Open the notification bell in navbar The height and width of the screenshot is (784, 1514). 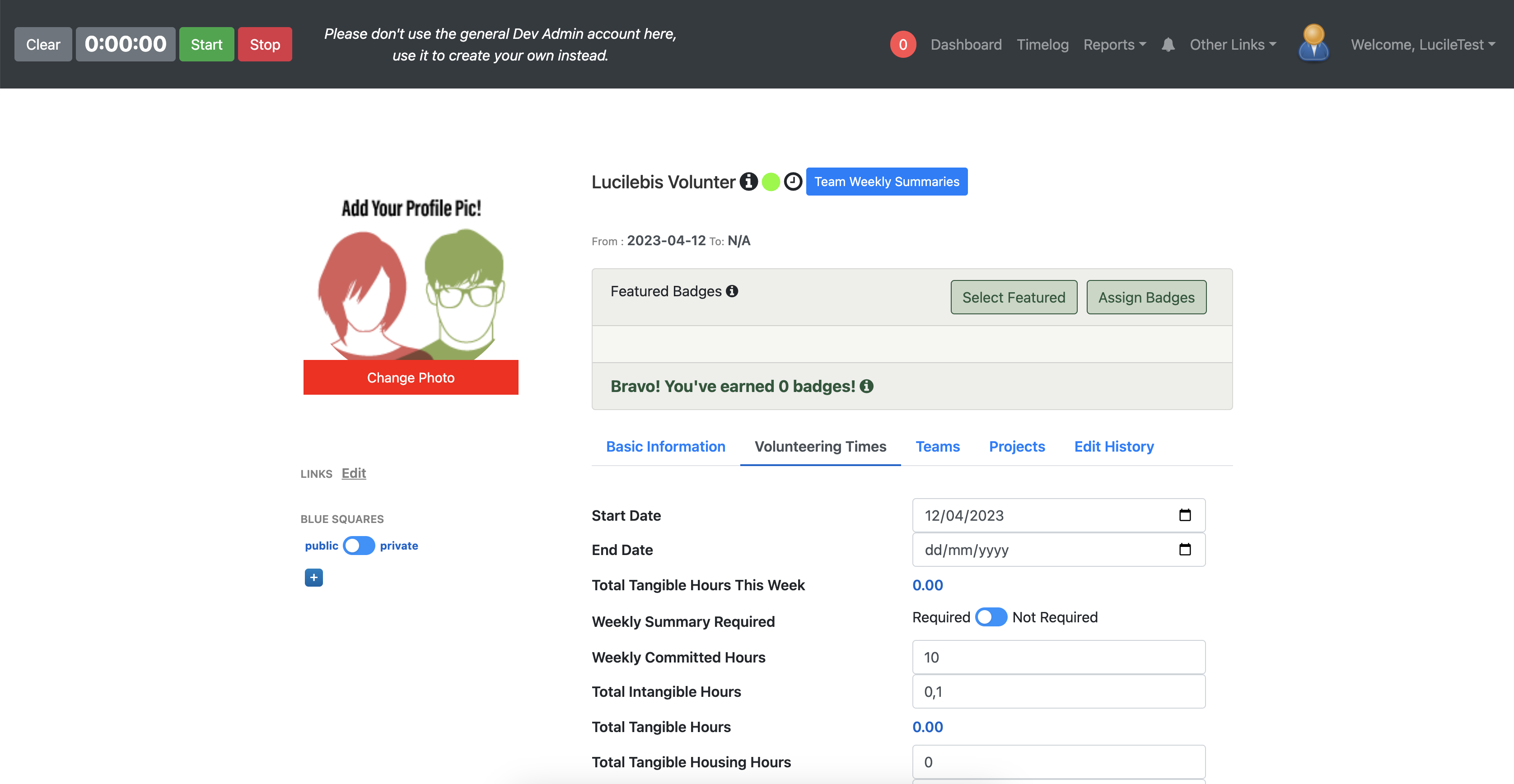pos(1168,45)
